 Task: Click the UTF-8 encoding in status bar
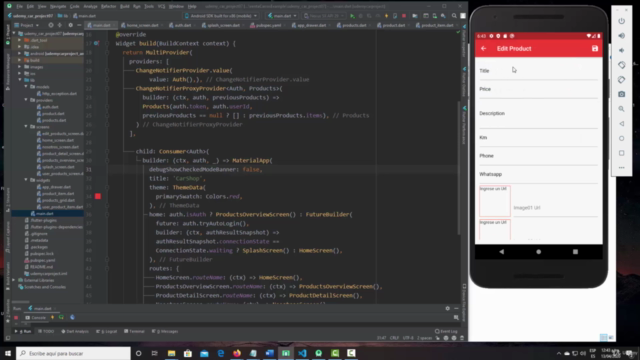point(408,338)
